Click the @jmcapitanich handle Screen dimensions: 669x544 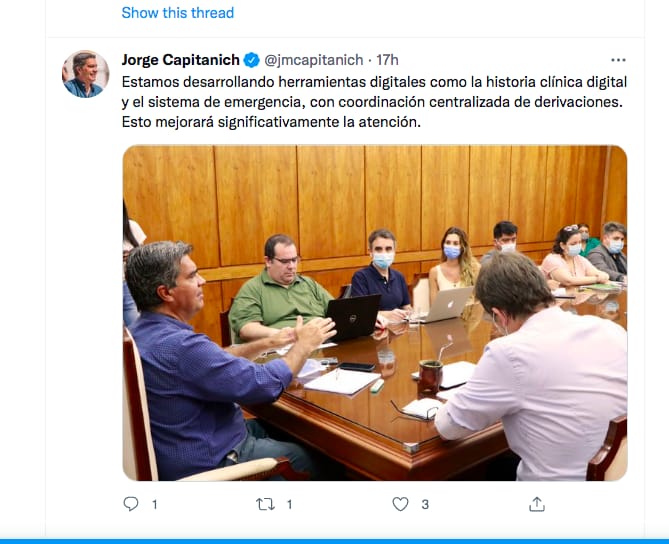click(x=314, y=60)
